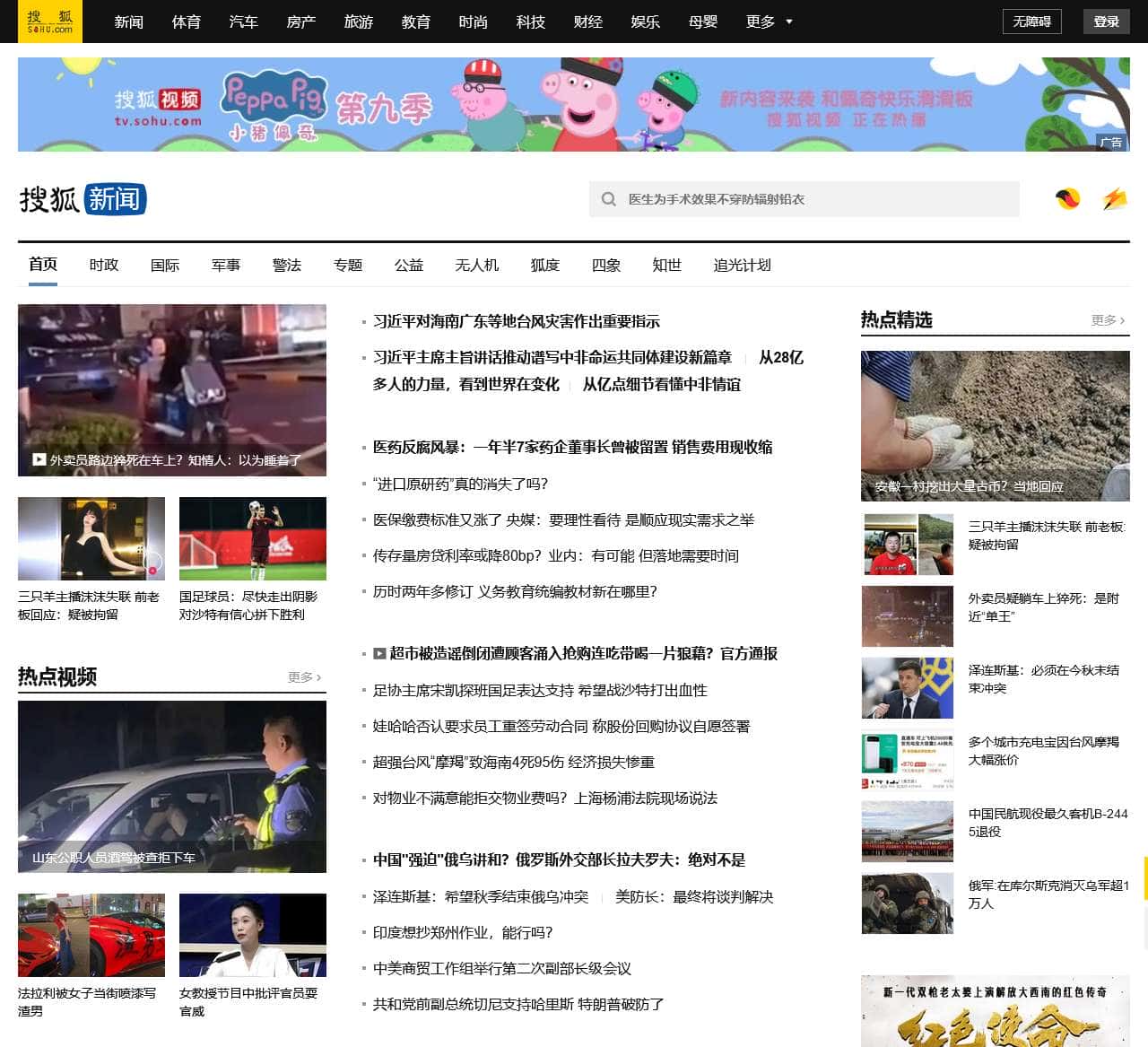The width and height of the screenshot is (1148, 1047).
Task: Open the Peppa Pig banner advertisement
Action: tap(574, 104)
